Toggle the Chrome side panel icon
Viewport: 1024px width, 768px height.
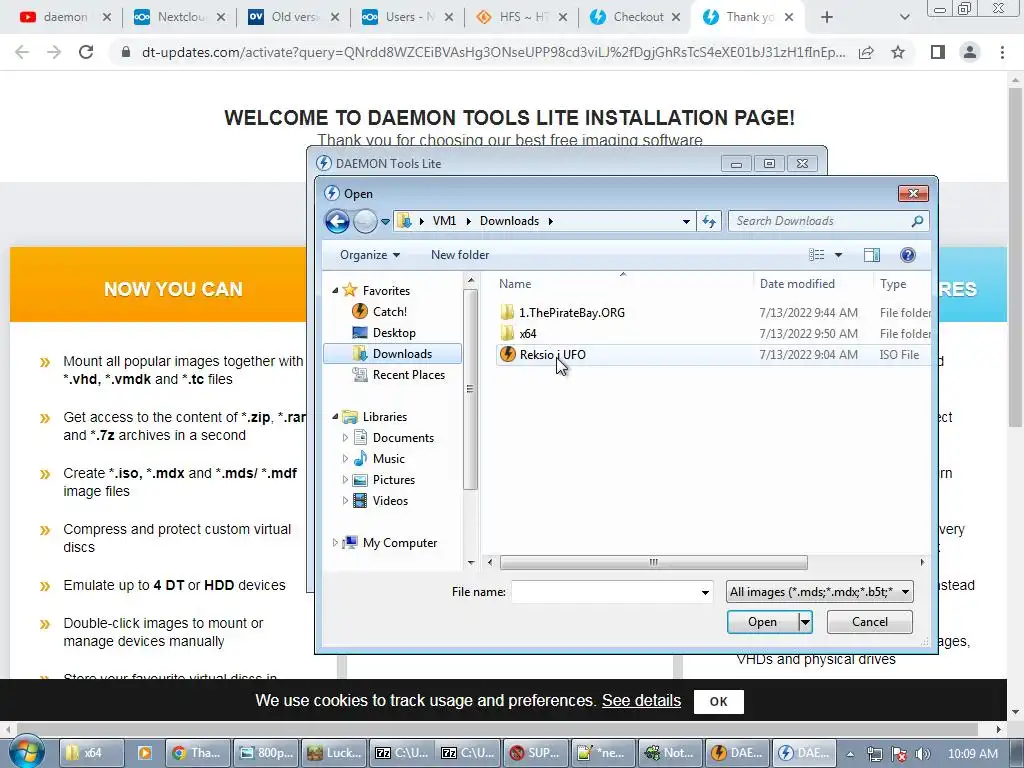938,52
